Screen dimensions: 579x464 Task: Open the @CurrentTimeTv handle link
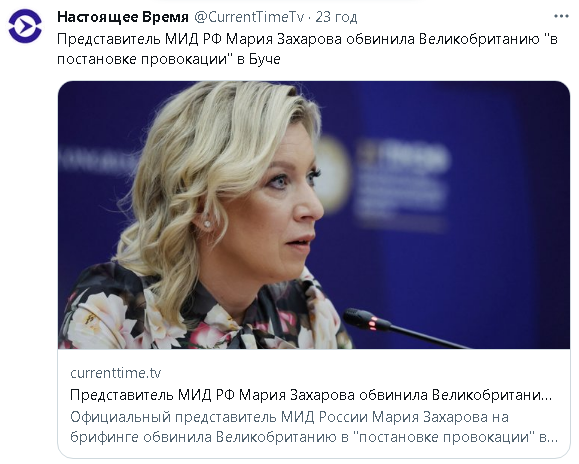(249, 17)
